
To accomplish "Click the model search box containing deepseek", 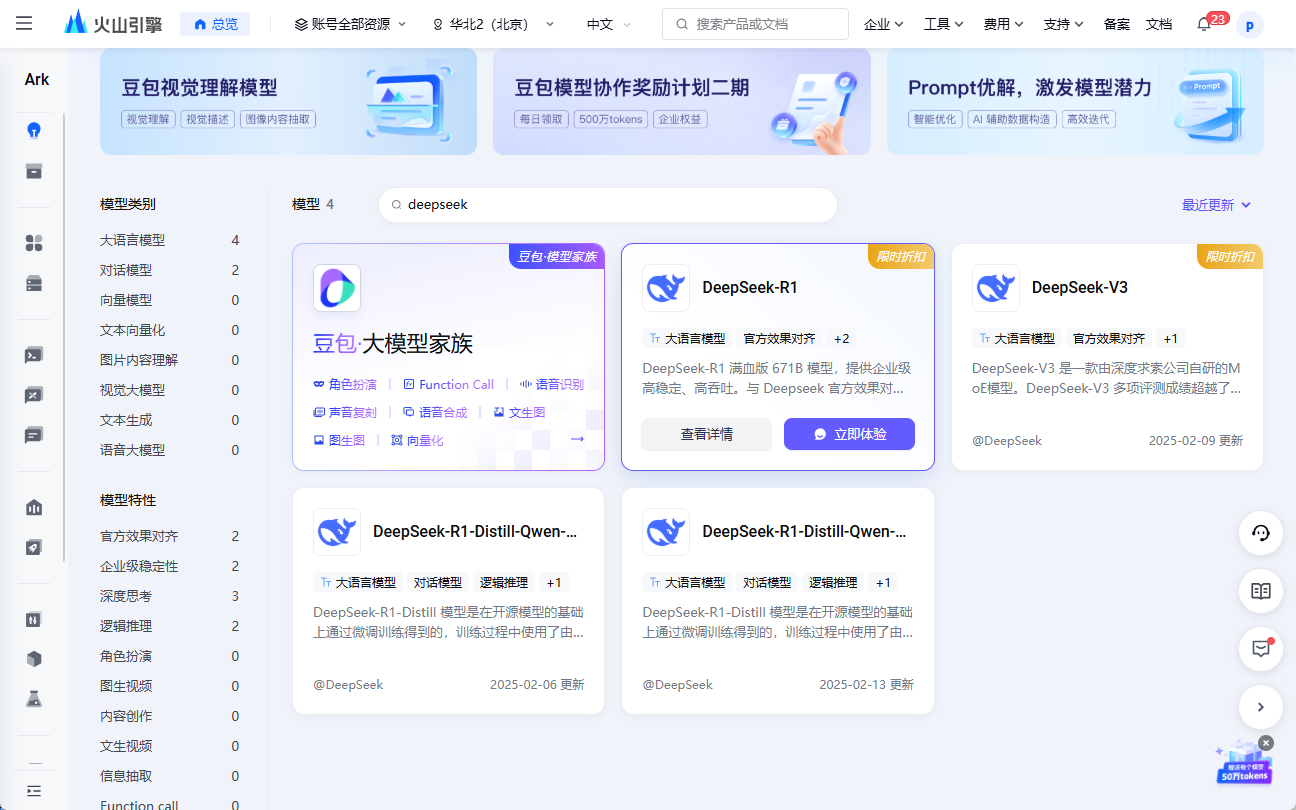I will [x=607, y=205].
